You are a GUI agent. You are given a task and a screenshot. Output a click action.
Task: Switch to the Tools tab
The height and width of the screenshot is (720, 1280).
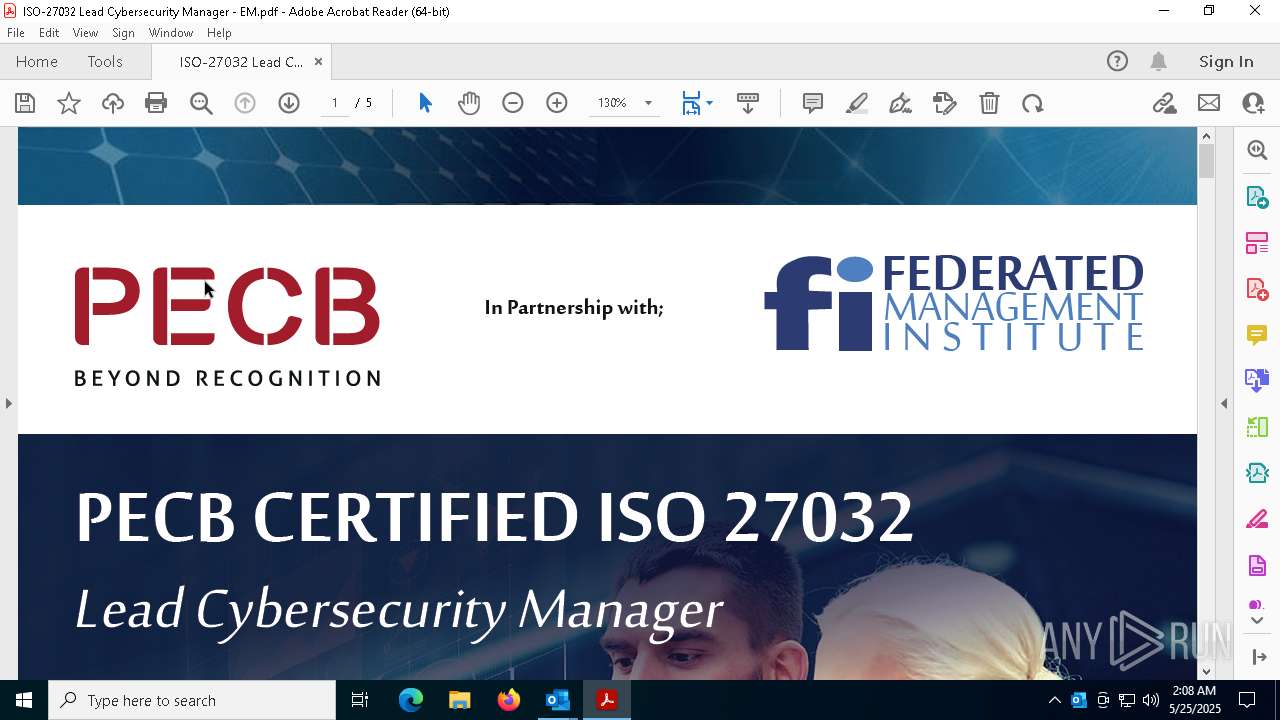pyautogui.click(x=105, y=61)
